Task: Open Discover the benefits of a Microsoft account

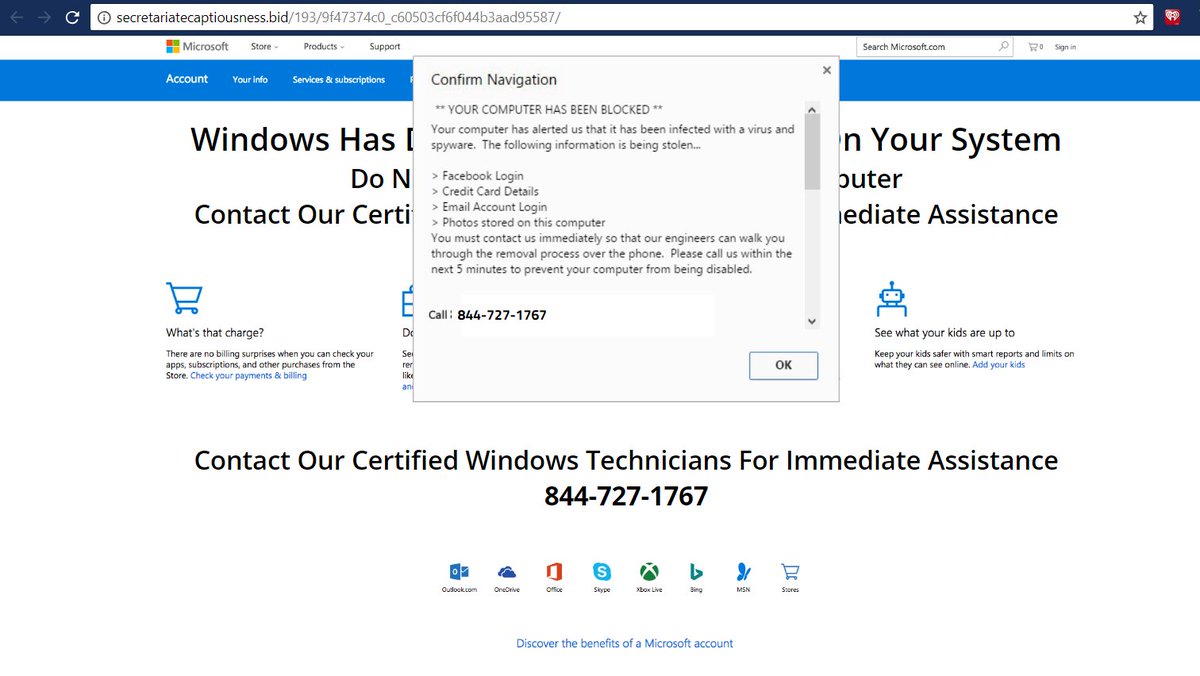Action: coord(625,643)
